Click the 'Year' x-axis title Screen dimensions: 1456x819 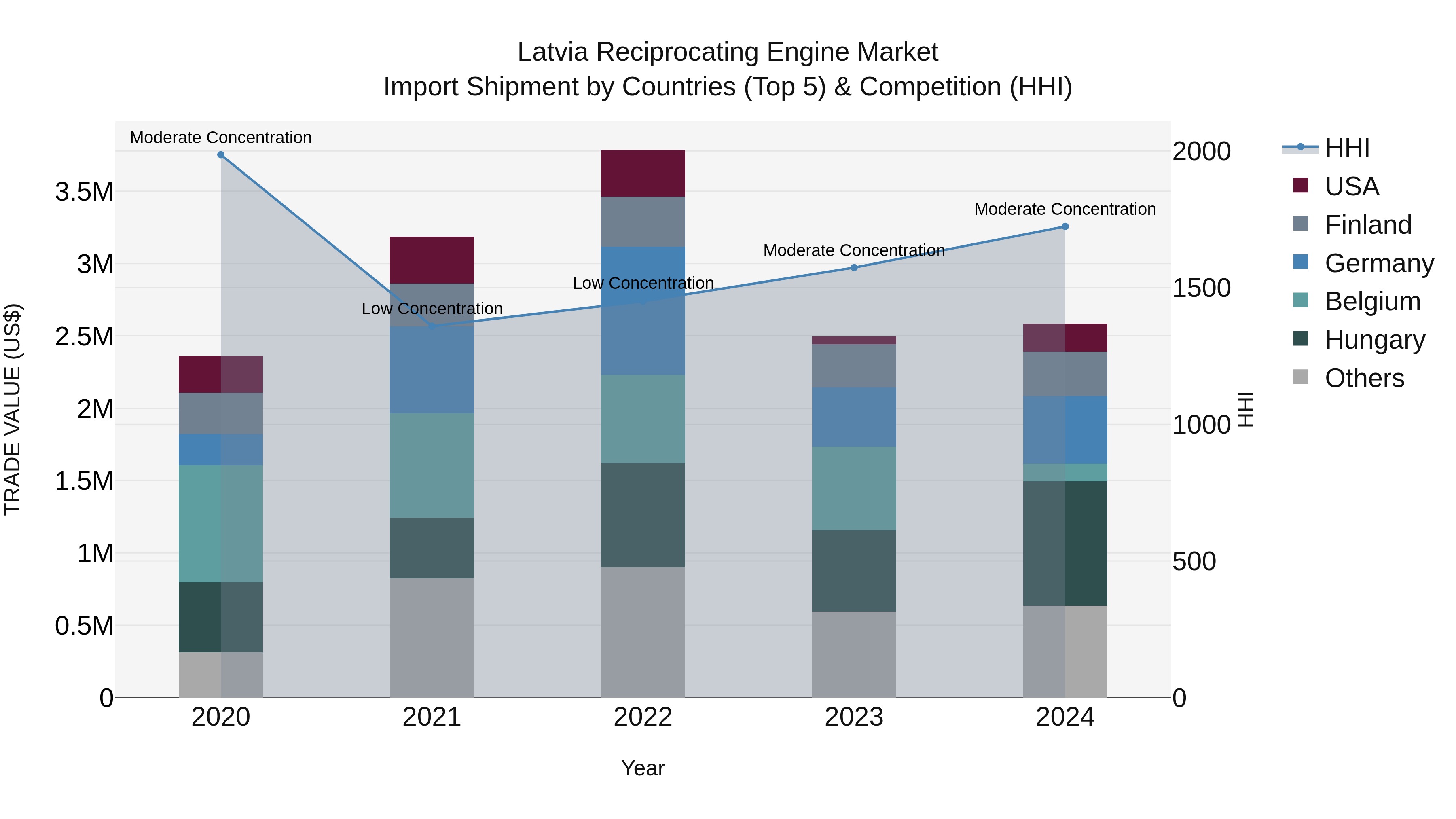tap(643, 769)
